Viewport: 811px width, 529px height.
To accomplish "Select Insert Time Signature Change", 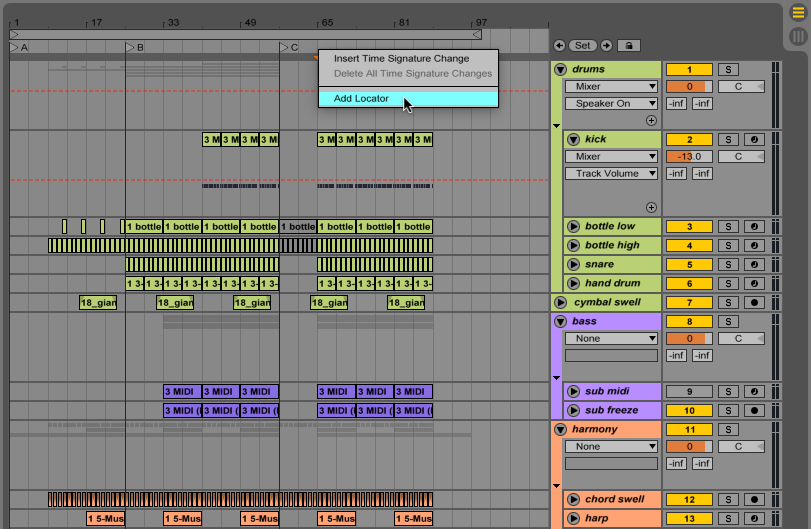I will [401, 58].
